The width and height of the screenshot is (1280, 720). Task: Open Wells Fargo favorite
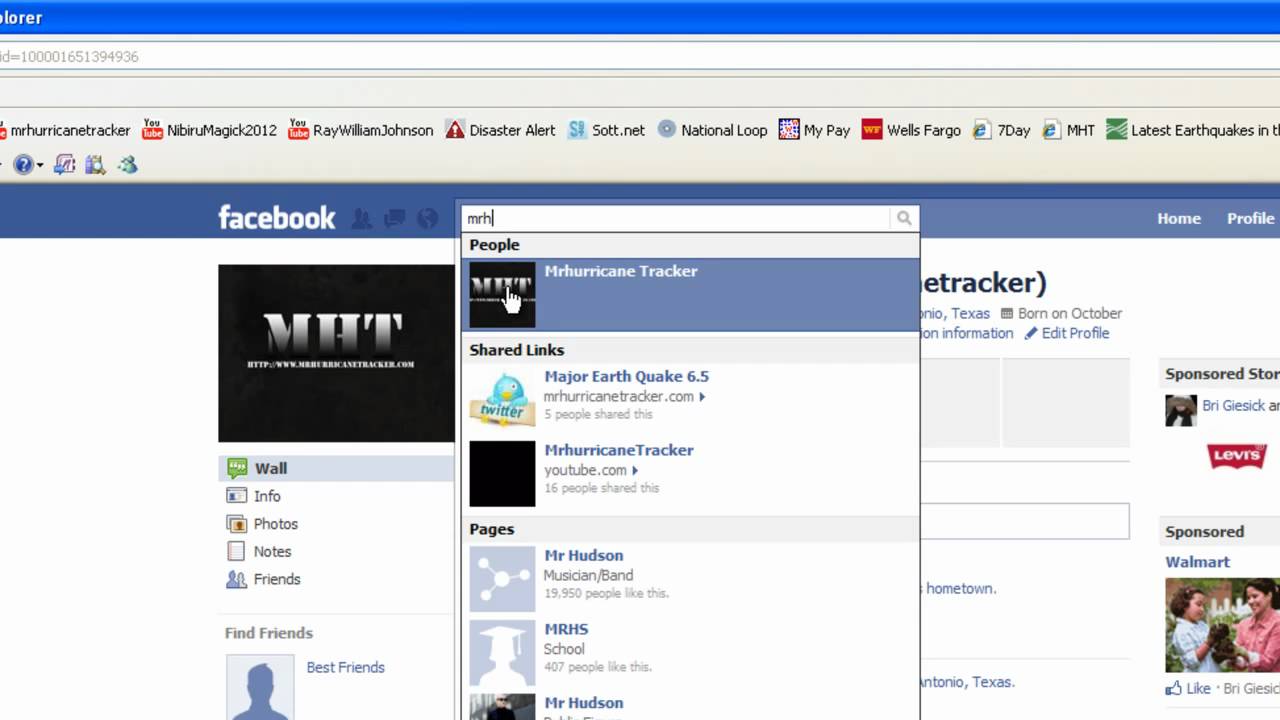(911, 130)
